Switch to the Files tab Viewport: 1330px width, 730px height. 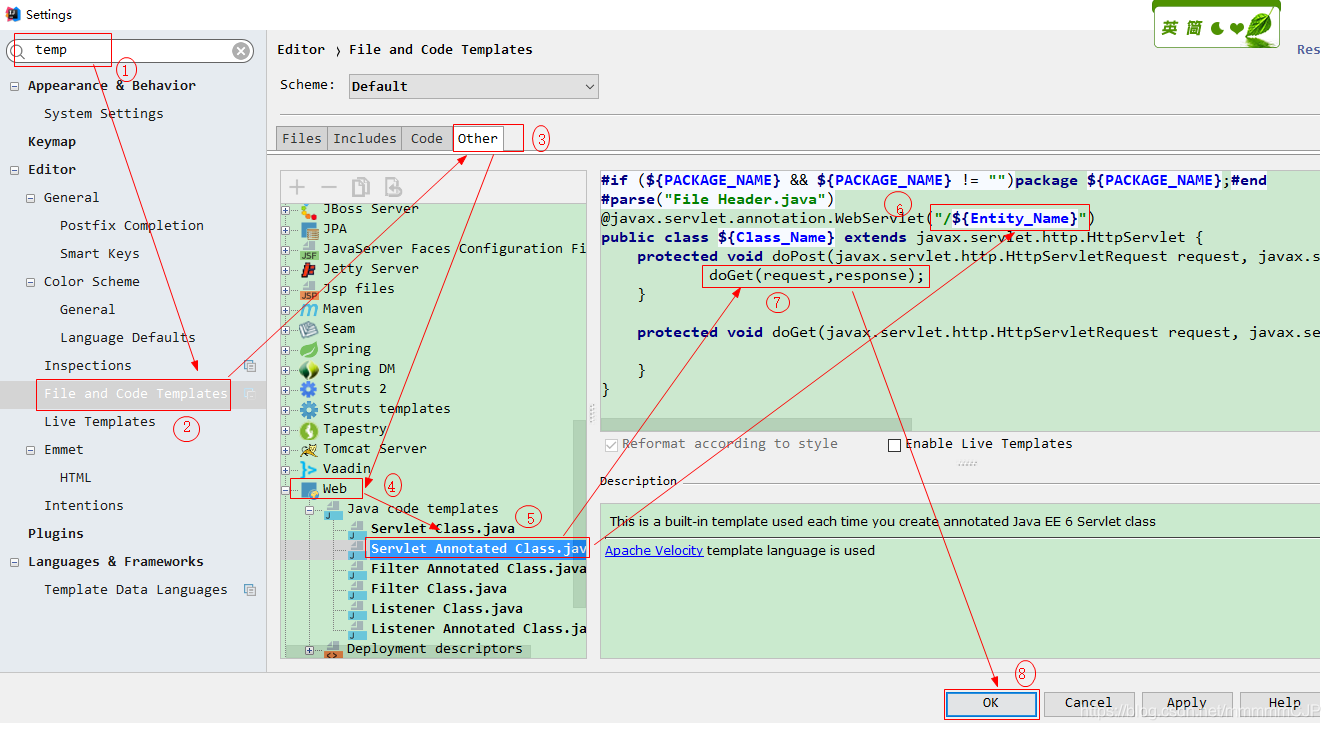coord(302,139)
